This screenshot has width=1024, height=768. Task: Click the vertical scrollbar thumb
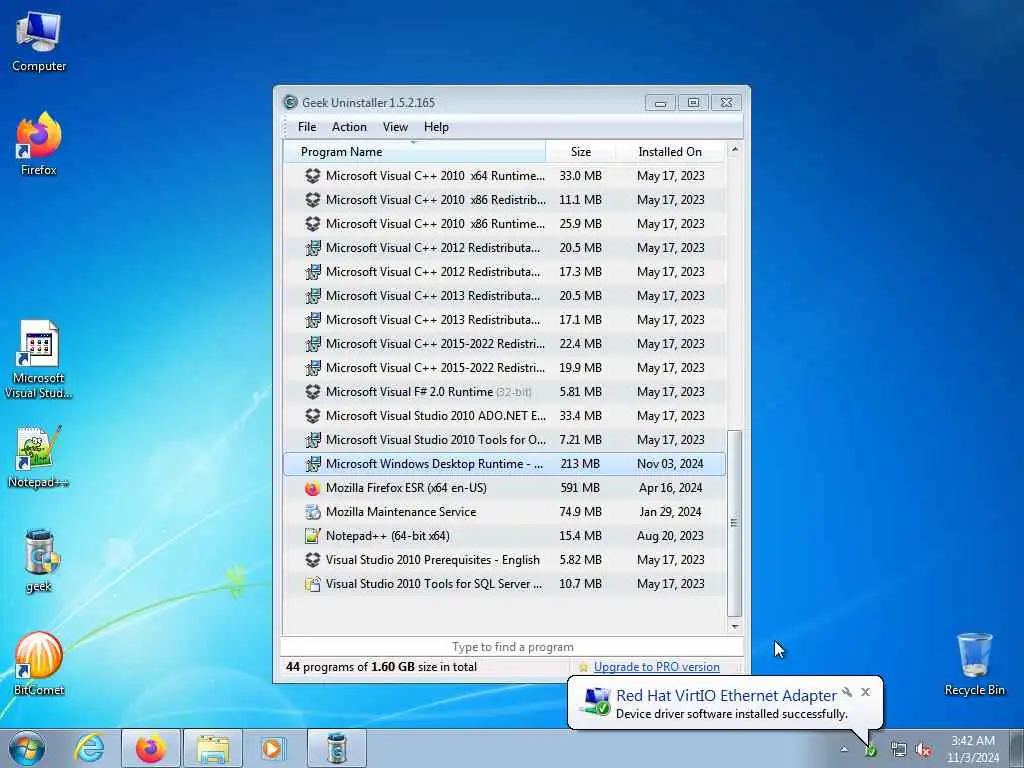735,522
